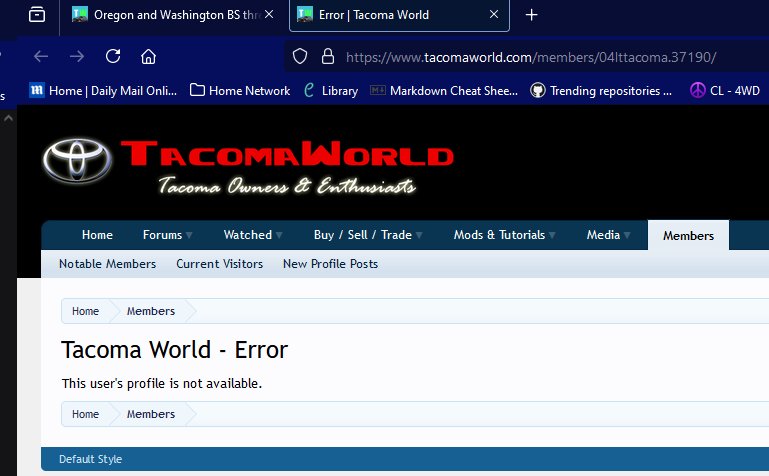Reload the current page

pos(113,56)
